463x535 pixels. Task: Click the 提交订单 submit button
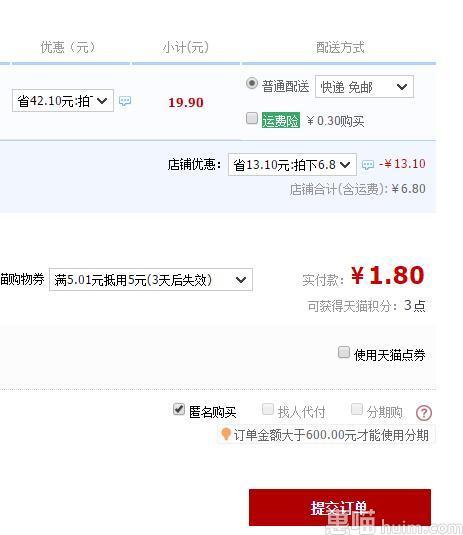tap(340, 507)
